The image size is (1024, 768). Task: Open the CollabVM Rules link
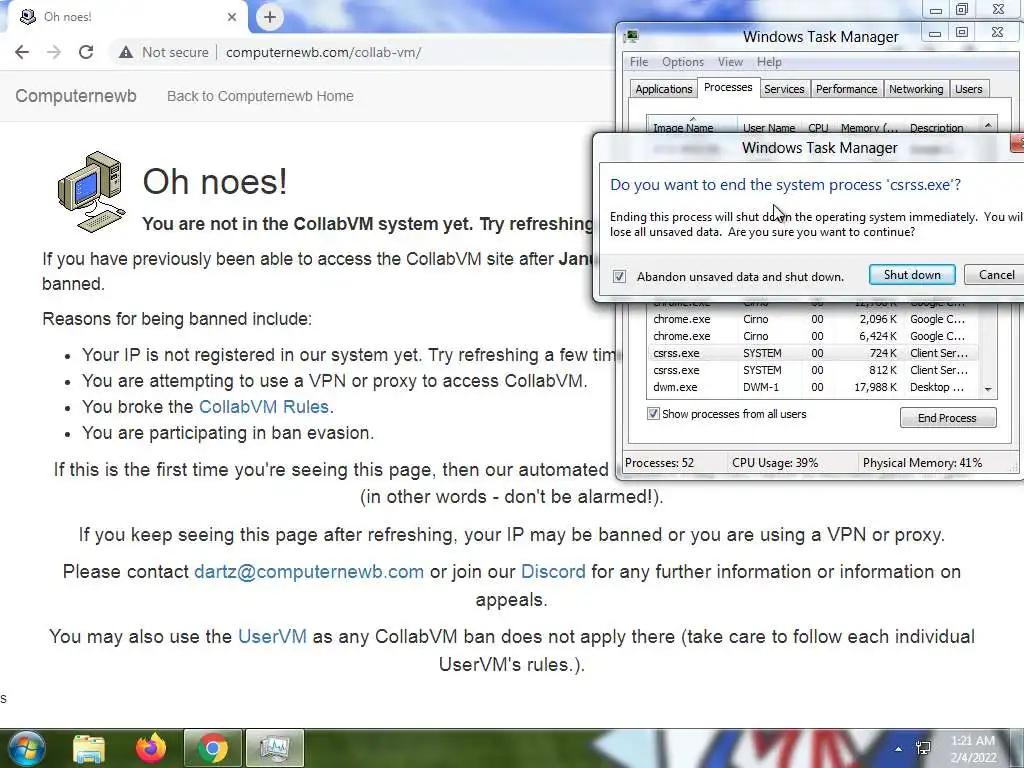pos(264,407)
